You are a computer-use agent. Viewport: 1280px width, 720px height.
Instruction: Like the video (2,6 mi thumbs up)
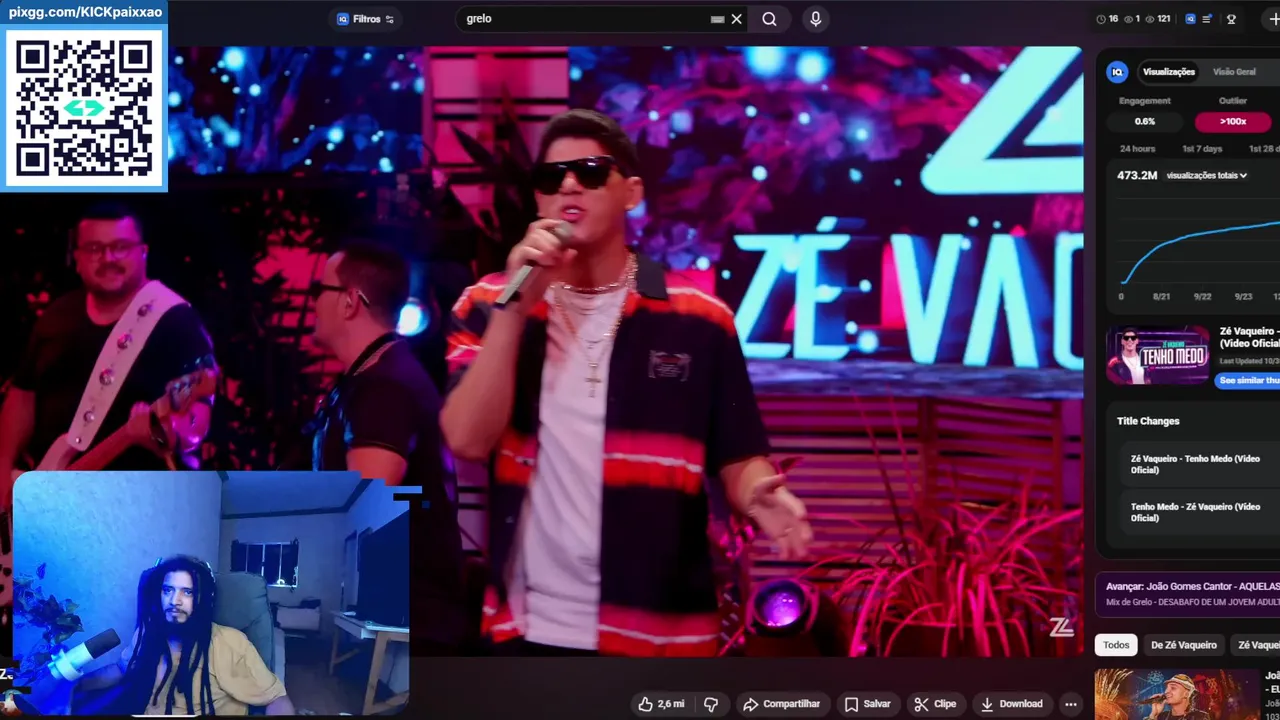click(660, 704)
